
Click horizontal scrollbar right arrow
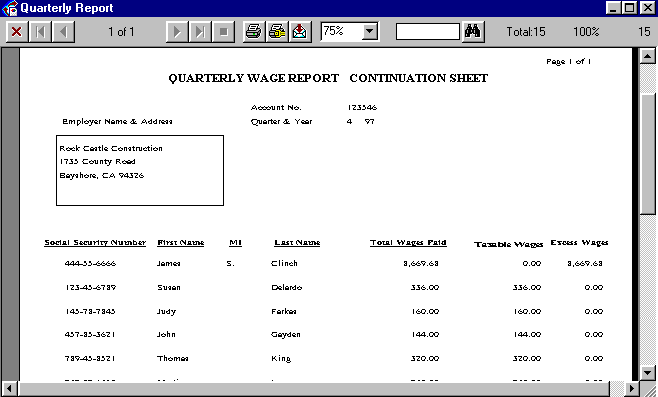(x=632, y=389)
